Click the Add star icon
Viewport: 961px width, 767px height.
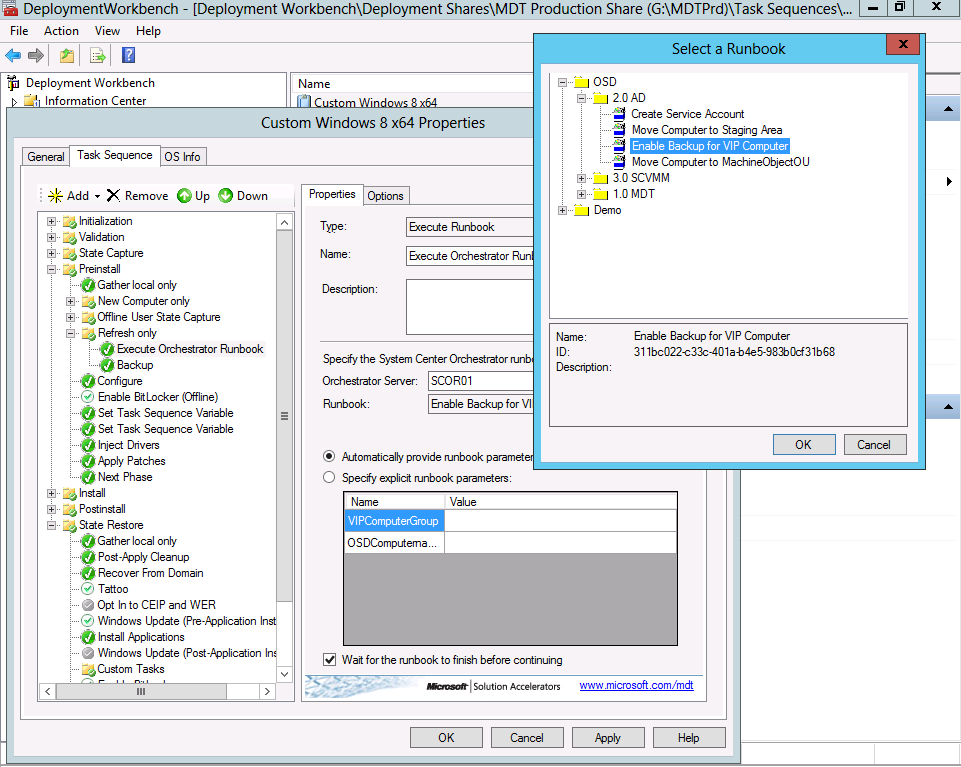pos(55,196)
